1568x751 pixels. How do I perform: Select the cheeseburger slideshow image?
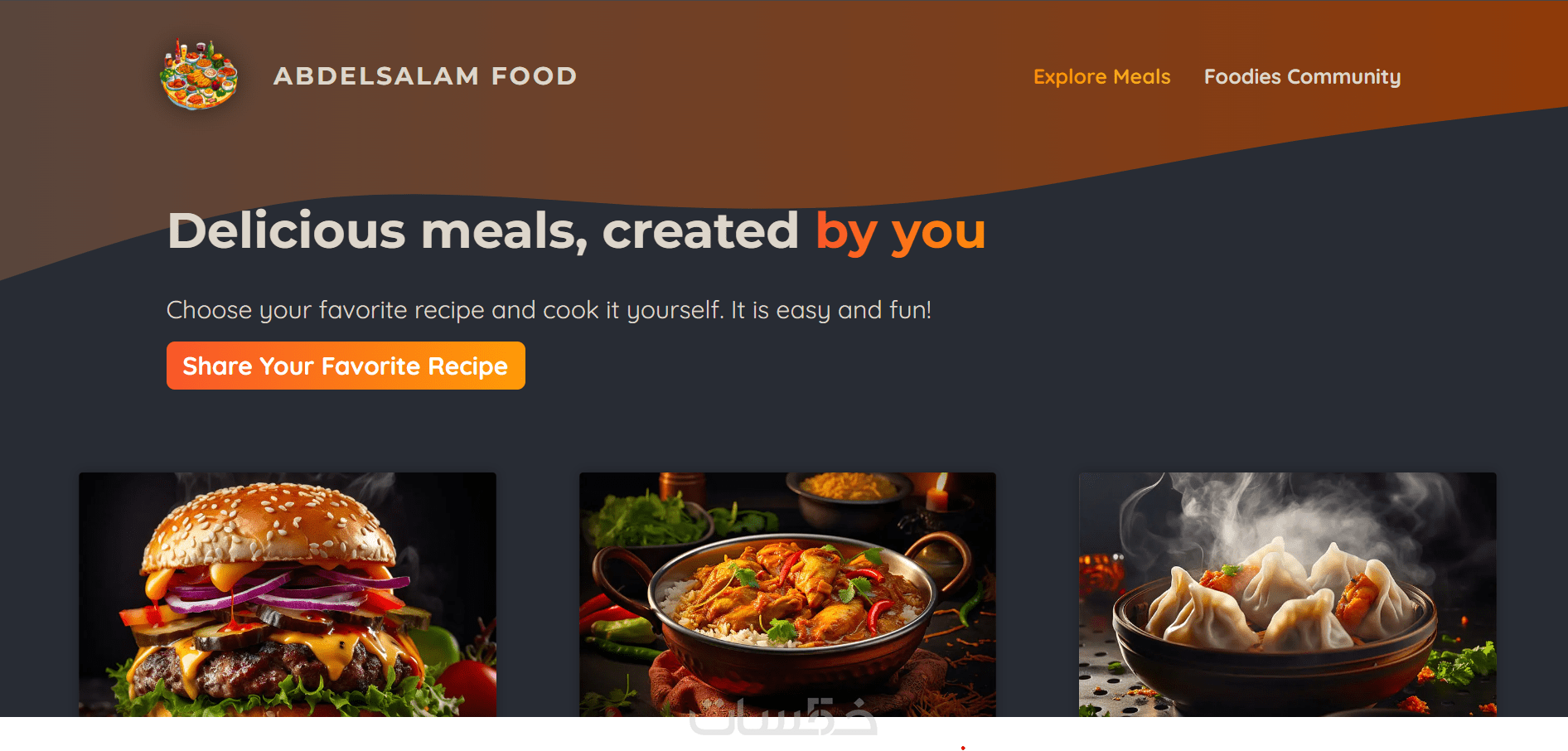(x=288, y=594)
